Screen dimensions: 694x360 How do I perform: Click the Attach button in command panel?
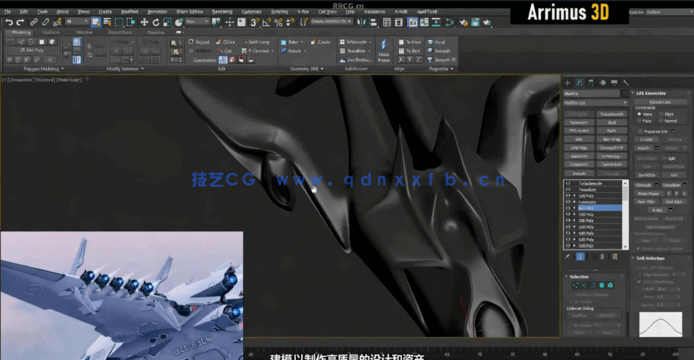pyautogui.click(x=643, y=148)
